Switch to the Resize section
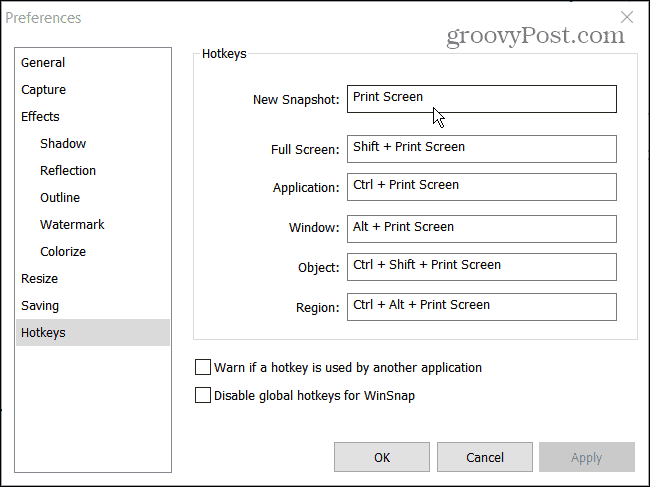This screenshot has height=487, width=650. 40,278
